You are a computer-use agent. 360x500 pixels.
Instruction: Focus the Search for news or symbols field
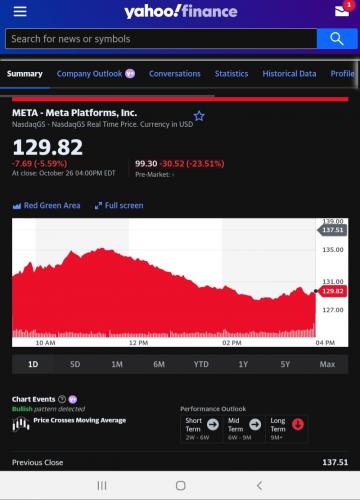(x=161, y=39)
